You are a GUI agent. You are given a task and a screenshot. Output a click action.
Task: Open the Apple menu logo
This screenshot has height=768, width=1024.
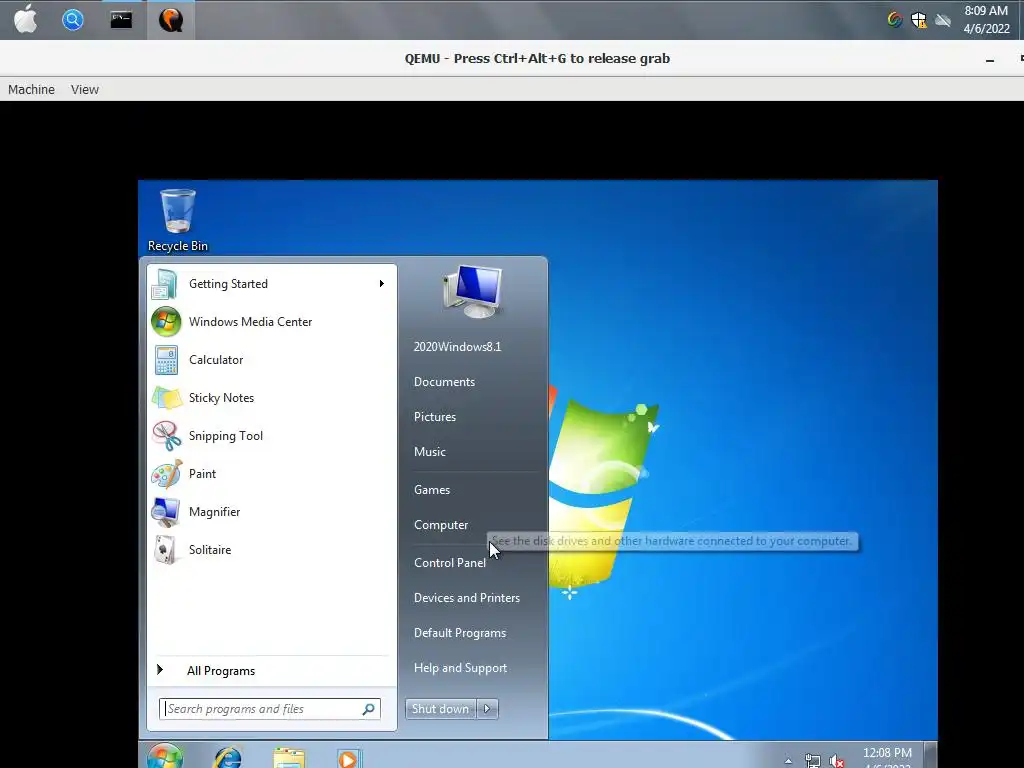[x=25, y=20]
